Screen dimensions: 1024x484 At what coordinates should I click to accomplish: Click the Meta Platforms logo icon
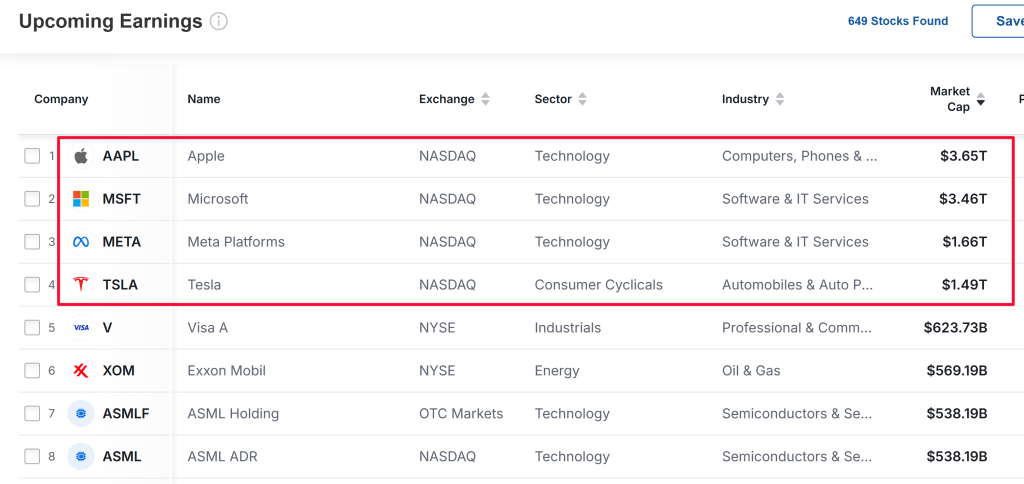pyautogui.click(x=81, y=242)
